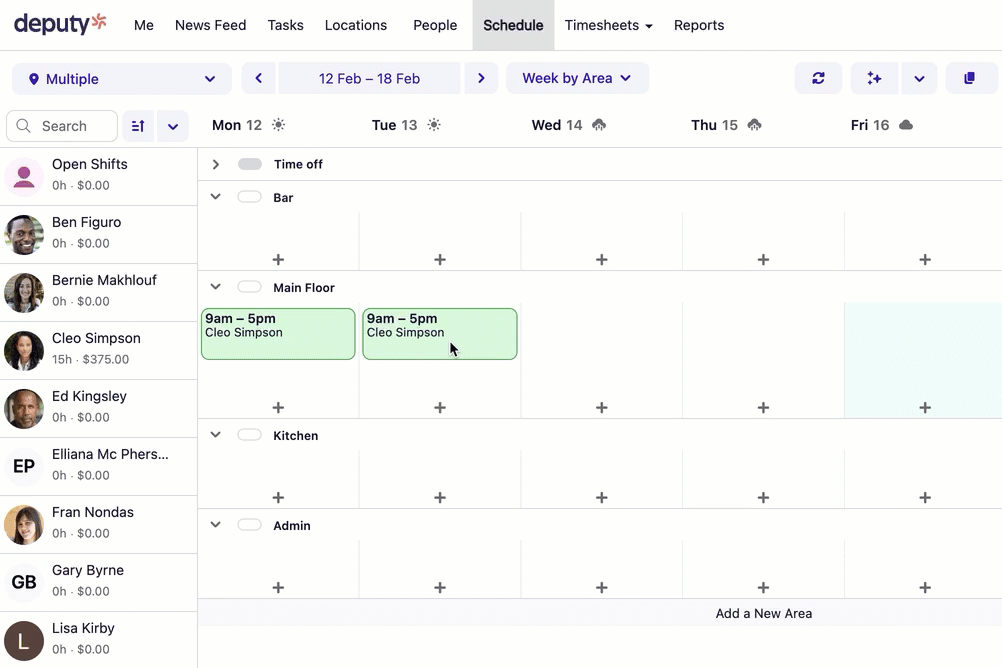Add Kitchen shift on Thursday plus
The height and width of the screenshot is (668, 1002).
(763, 497)
